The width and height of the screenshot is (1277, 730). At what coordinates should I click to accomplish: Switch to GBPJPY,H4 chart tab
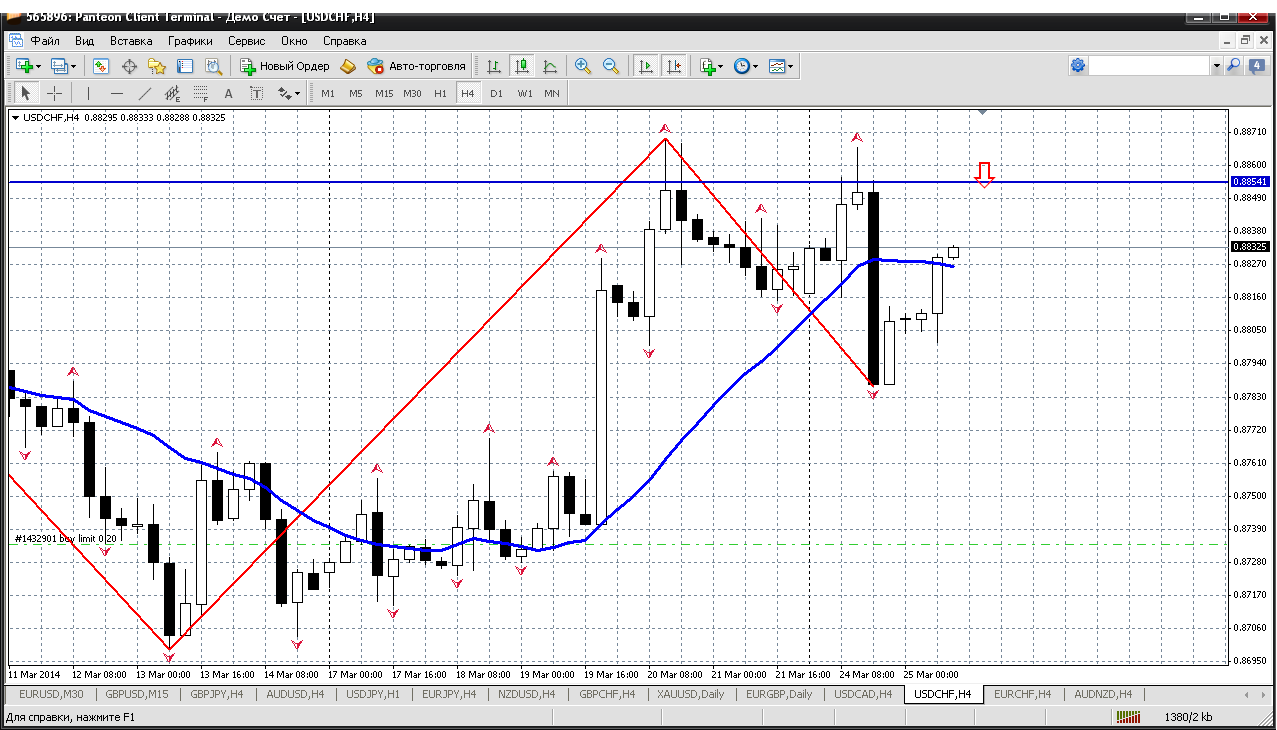tap(216, 694)
